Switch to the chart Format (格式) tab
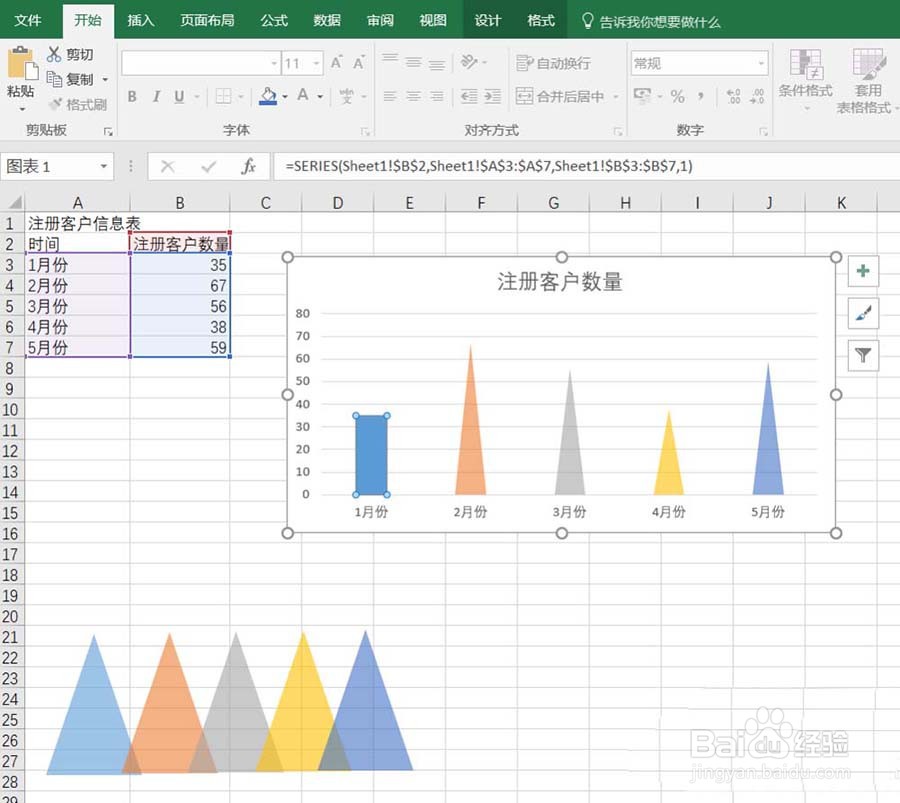Screen dimensions: 900x803 (541, 21)
